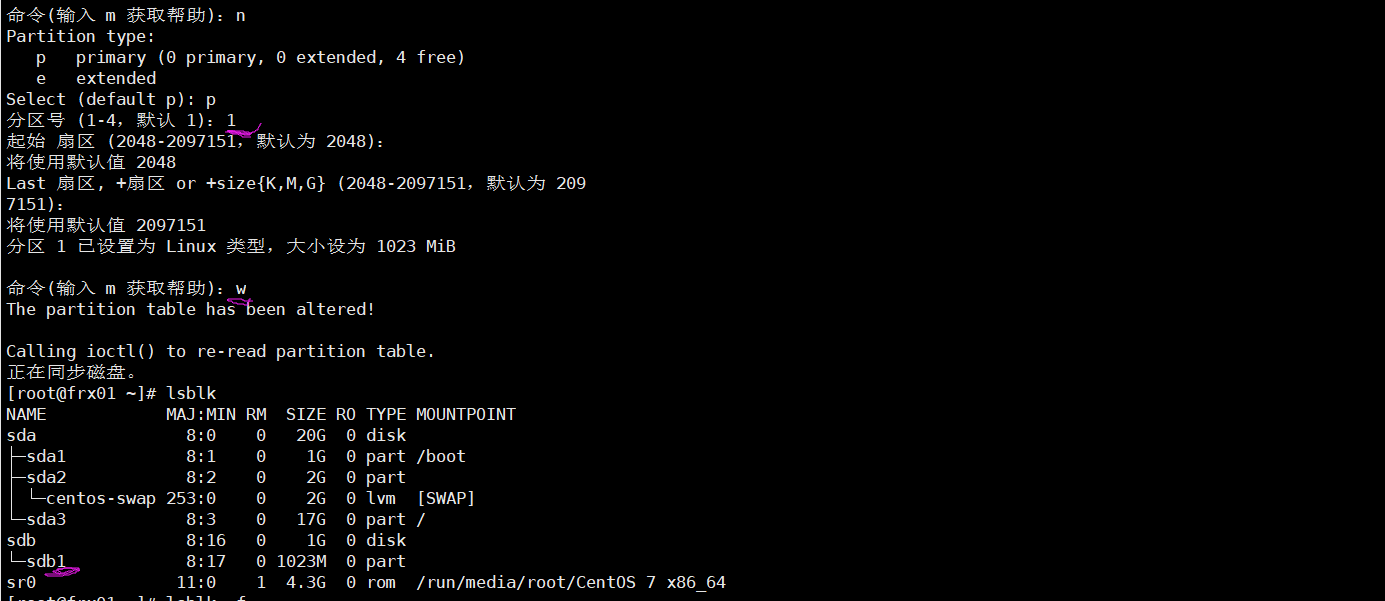
Task: Select the centos-swap lvm entry
Action: (x=101, y=498)
